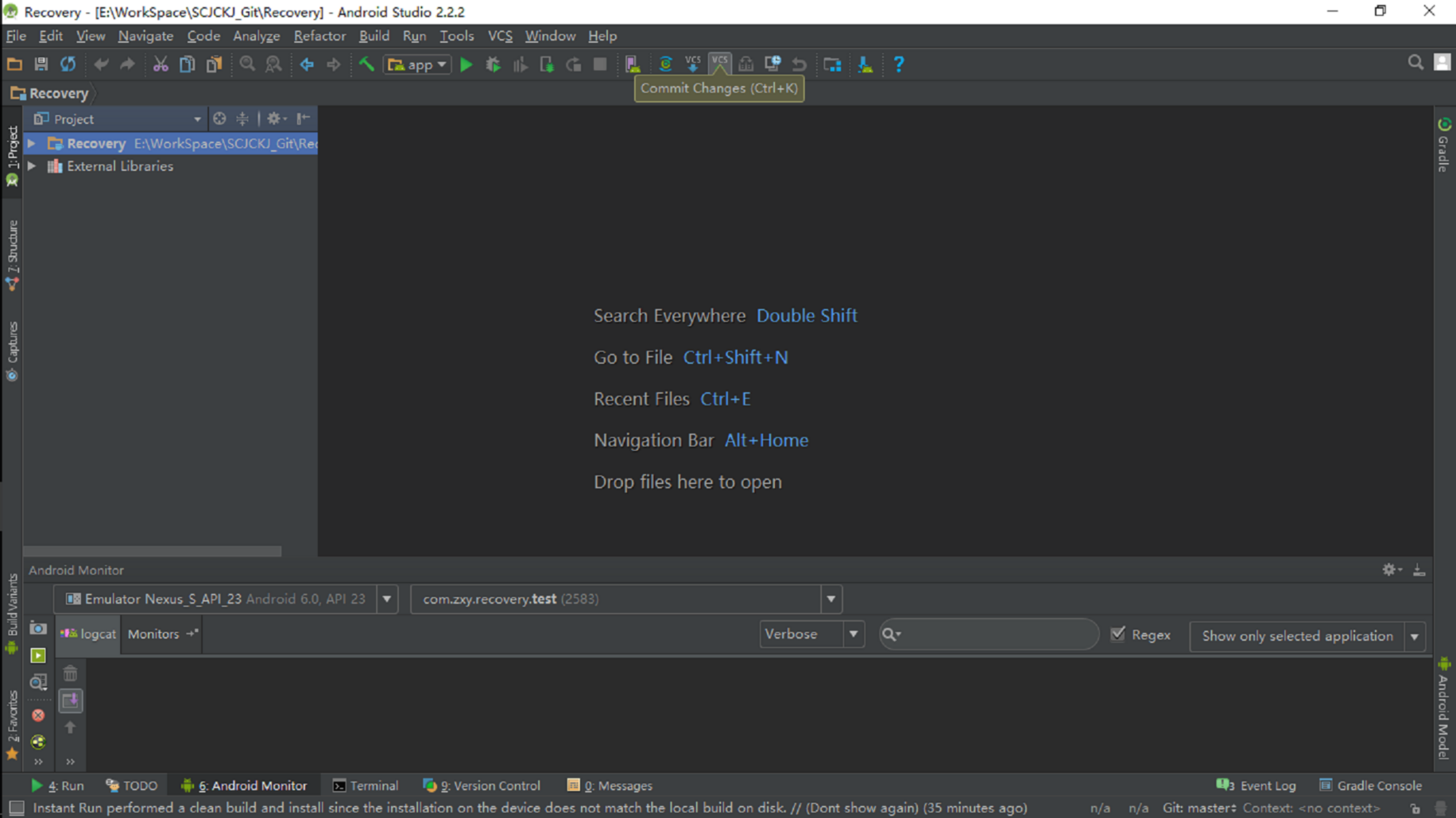
Task: Open the SDK Manager toolbar icon
Action: point(865,64)
